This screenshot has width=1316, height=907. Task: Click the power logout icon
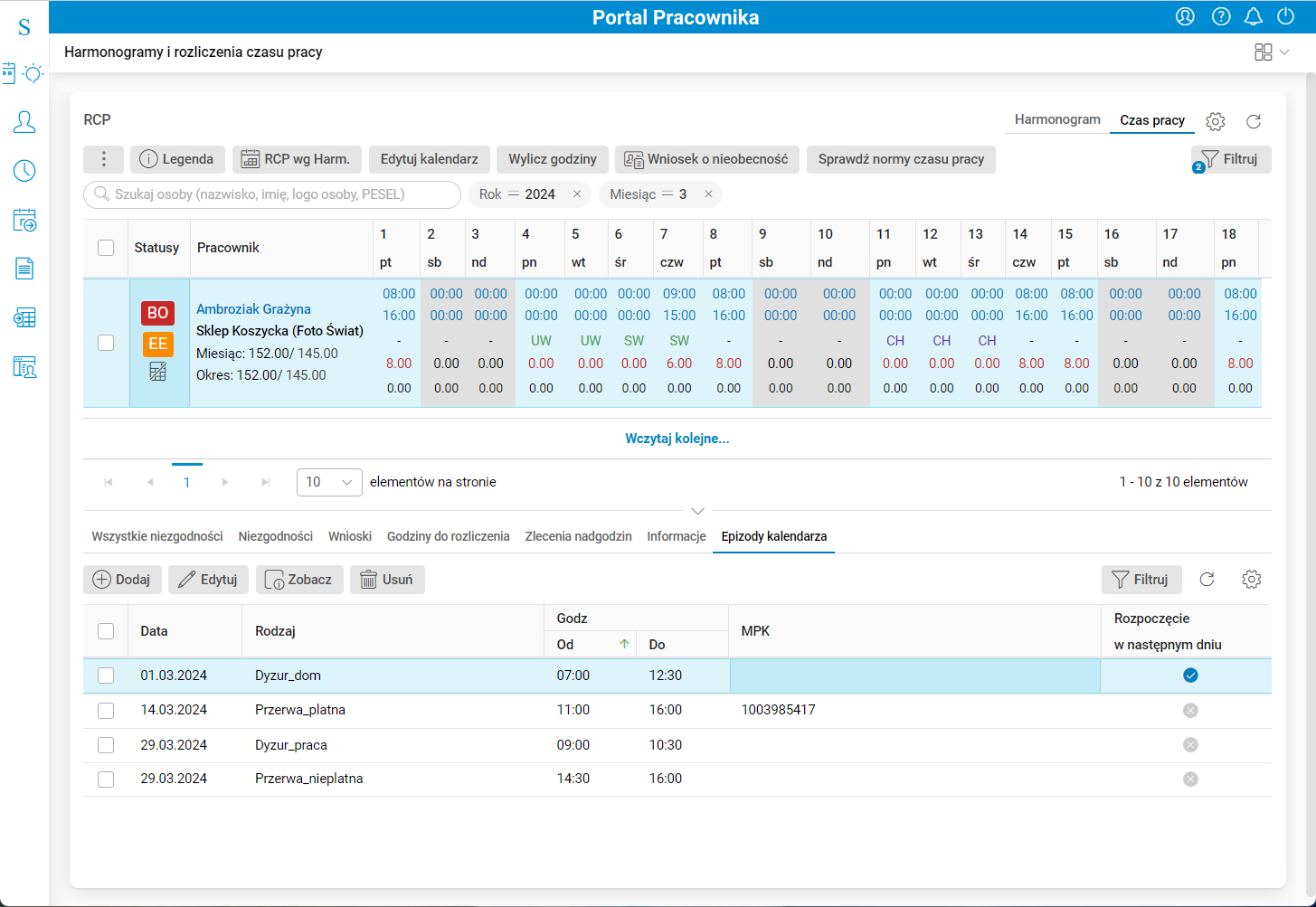1285,16
